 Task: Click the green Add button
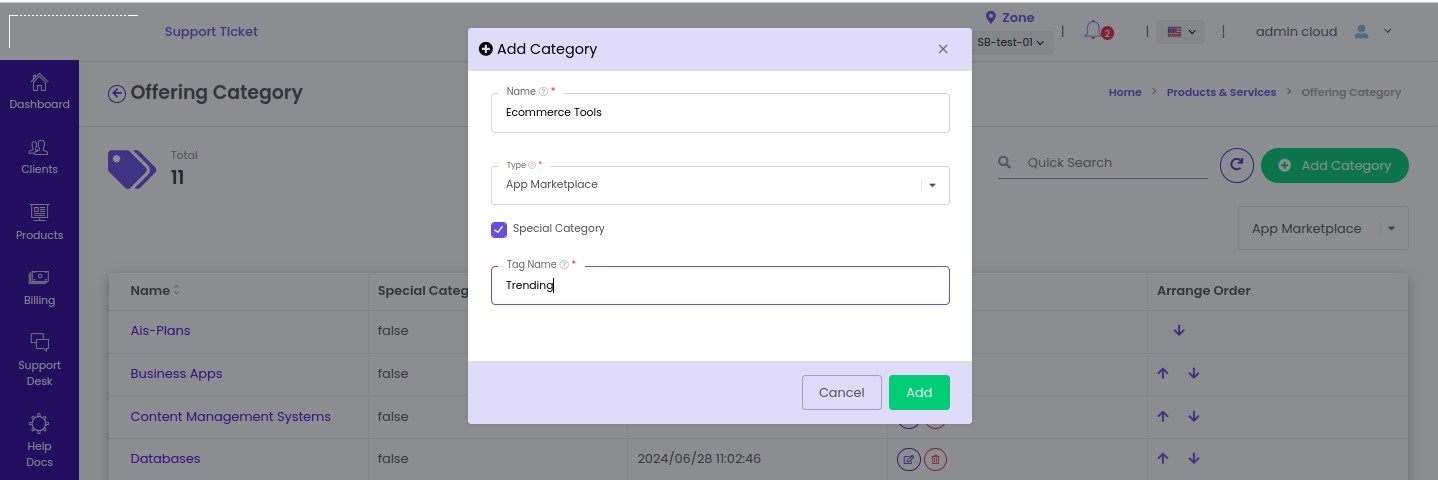(x=919, y=392)
